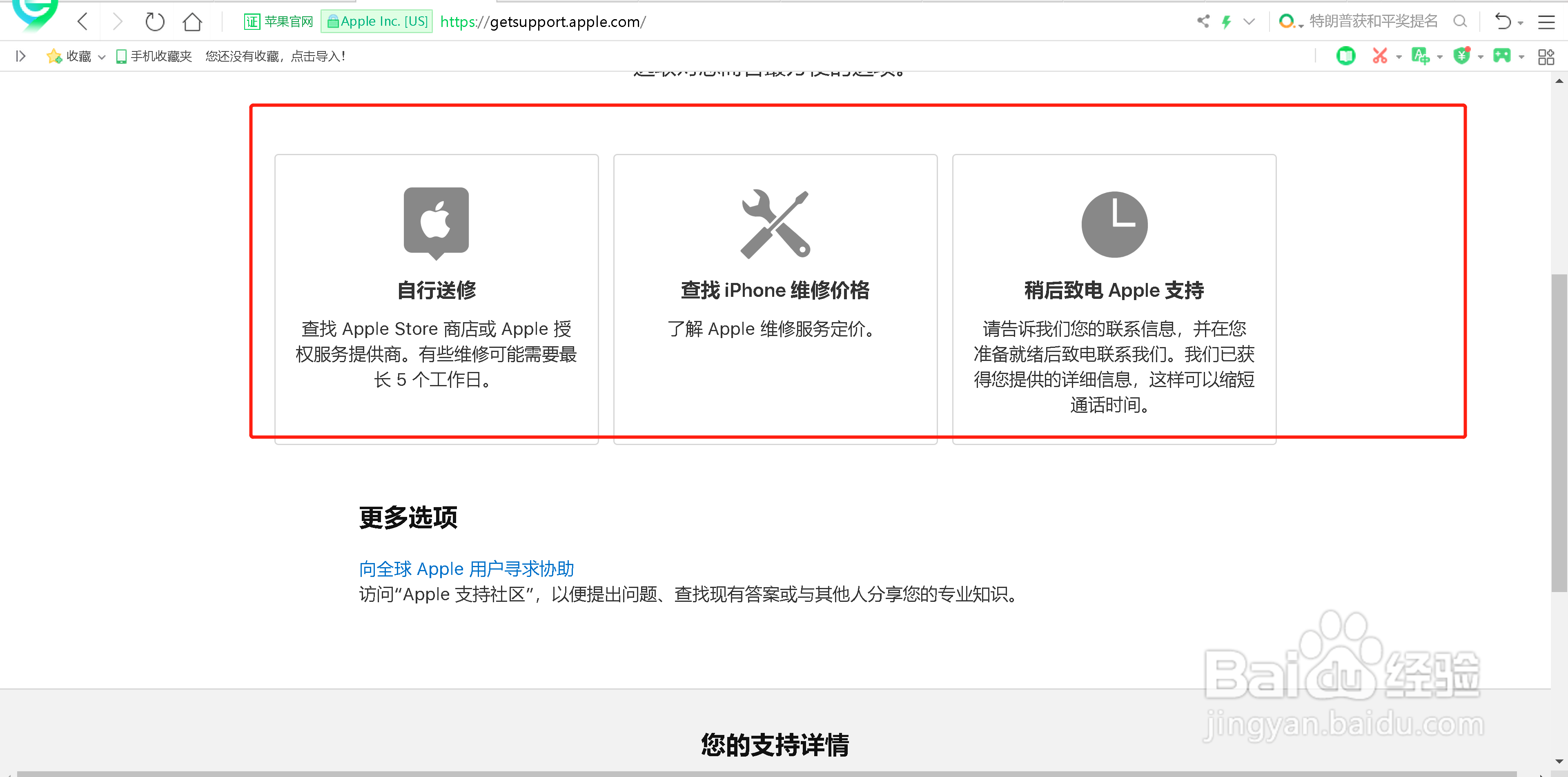The width and height of the screenshot is (1568, 777).
Task: Open the 手机收藏夹 mobile bookmarks folder
Action: tap(154, 56)
